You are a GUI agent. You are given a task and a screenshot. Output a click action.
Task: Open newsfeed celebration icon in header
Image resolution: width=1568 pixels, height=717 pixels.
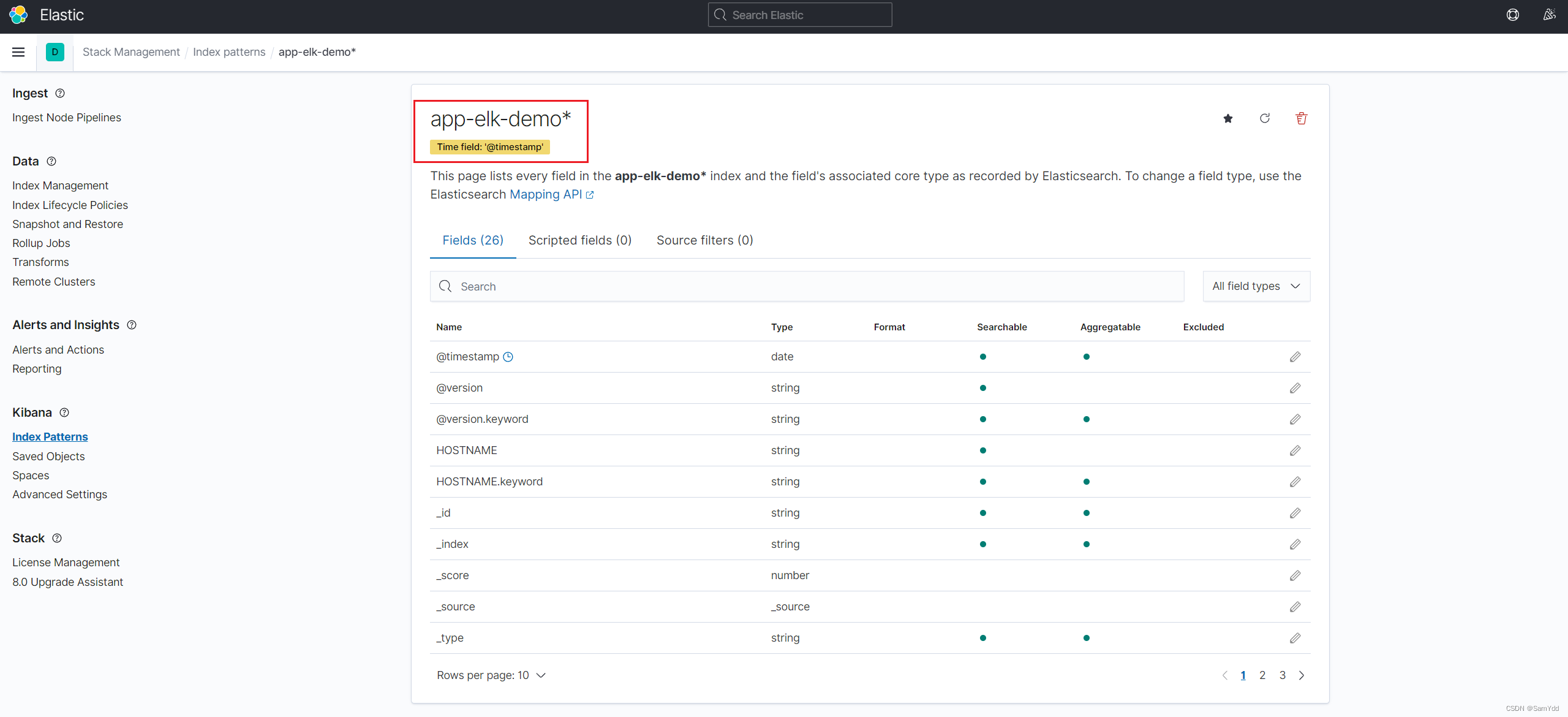tap(1549, 15)
